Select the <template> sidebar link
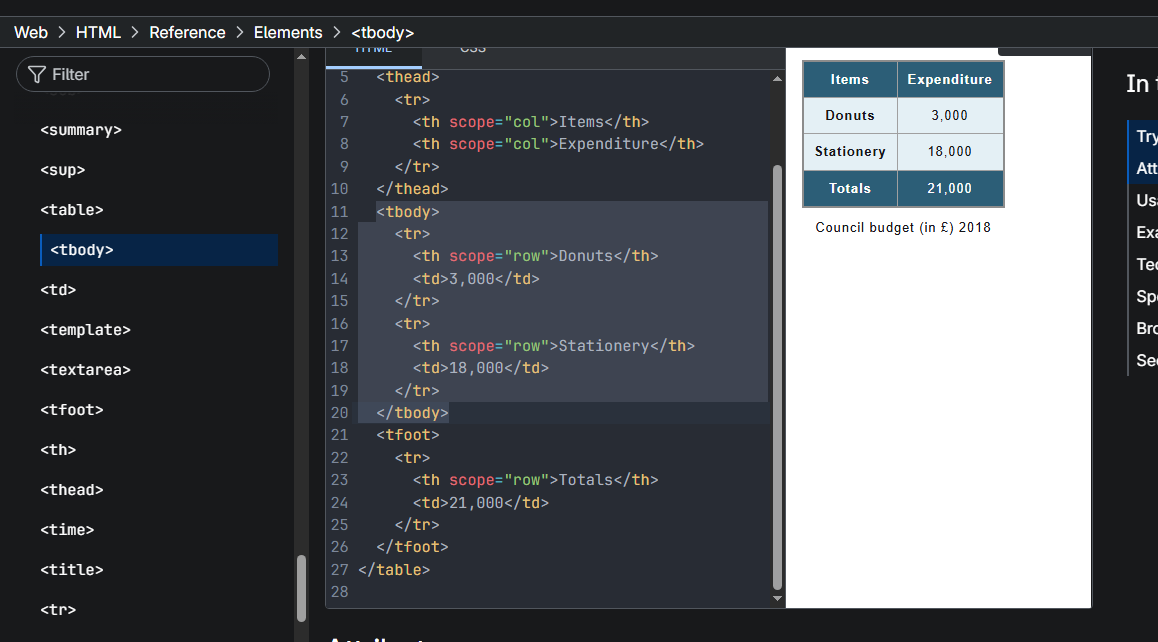Screen dimensions: 1158x642 pyautogui.click(x=85, y=330)
